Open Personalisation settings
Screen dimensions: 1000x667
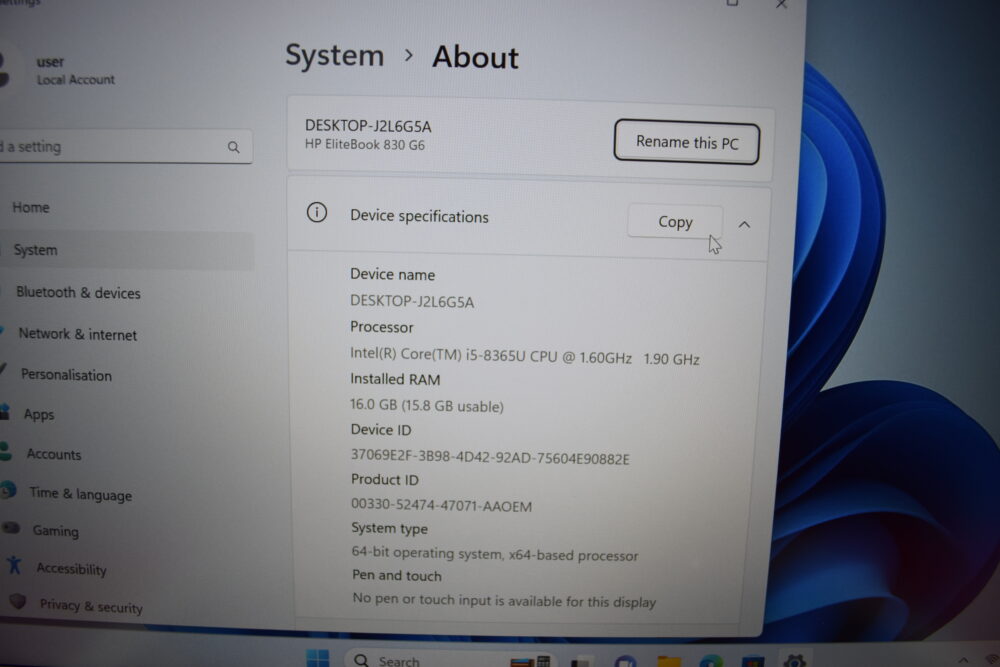tap(66, 375)
